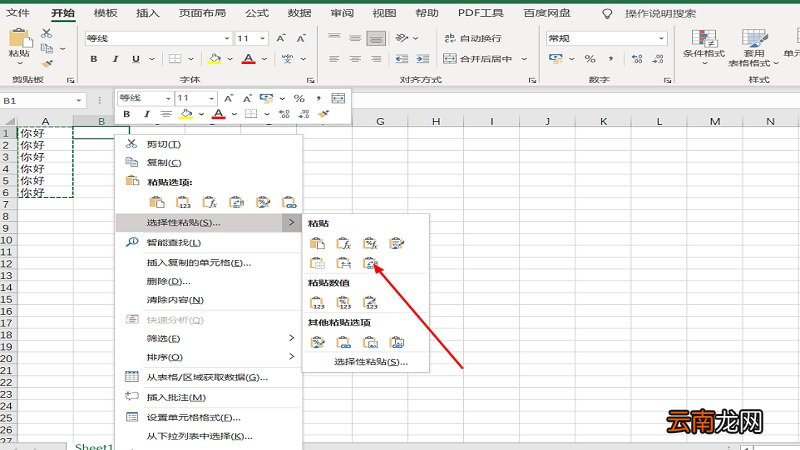Open 选择性粘贴(S)... at the submenu bottom
The width and height of the screenshot is (800, 450).
tap(370, 362)
